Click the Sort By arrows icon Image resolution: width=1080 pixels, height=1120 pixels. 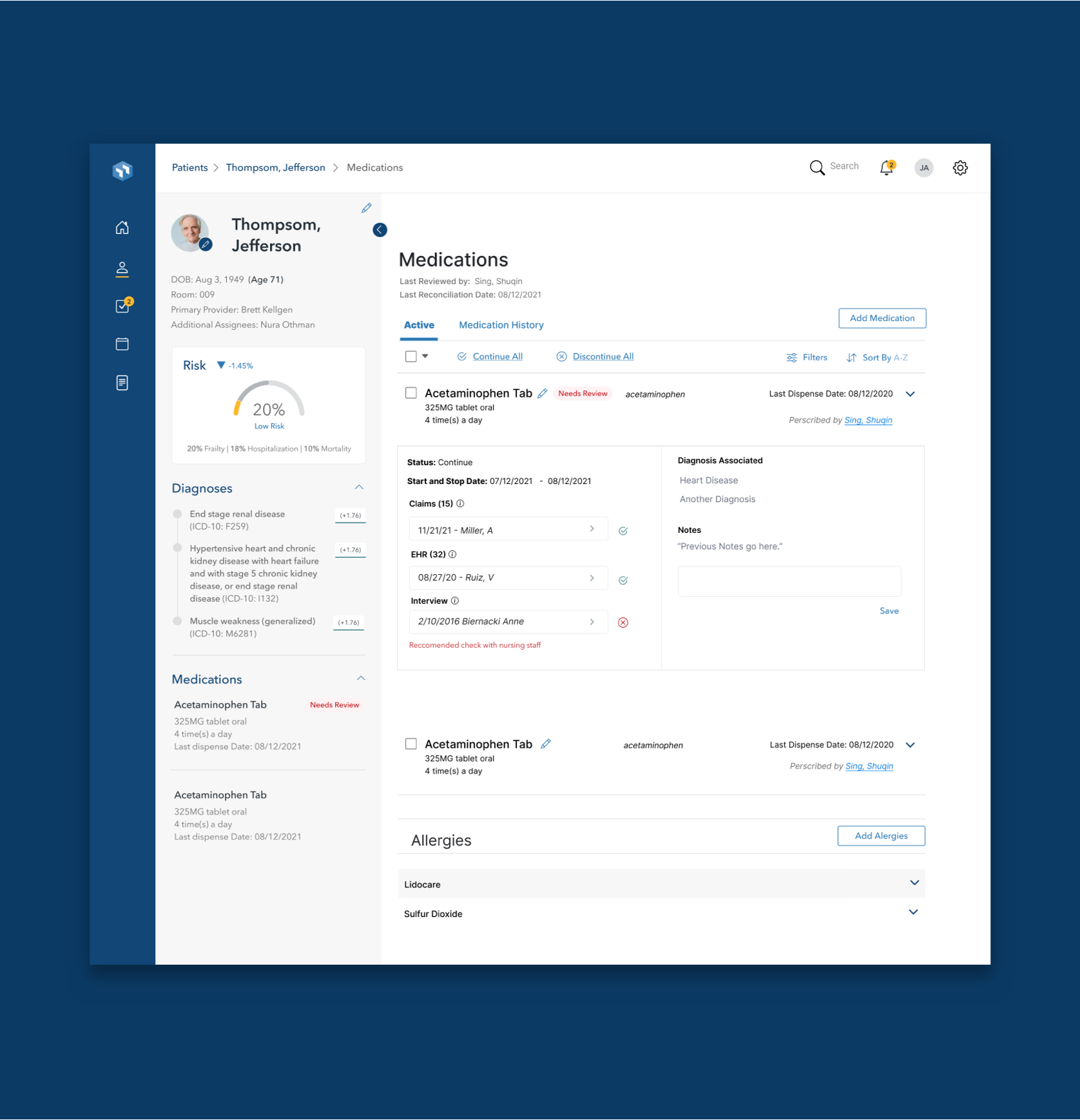point(851,358)
